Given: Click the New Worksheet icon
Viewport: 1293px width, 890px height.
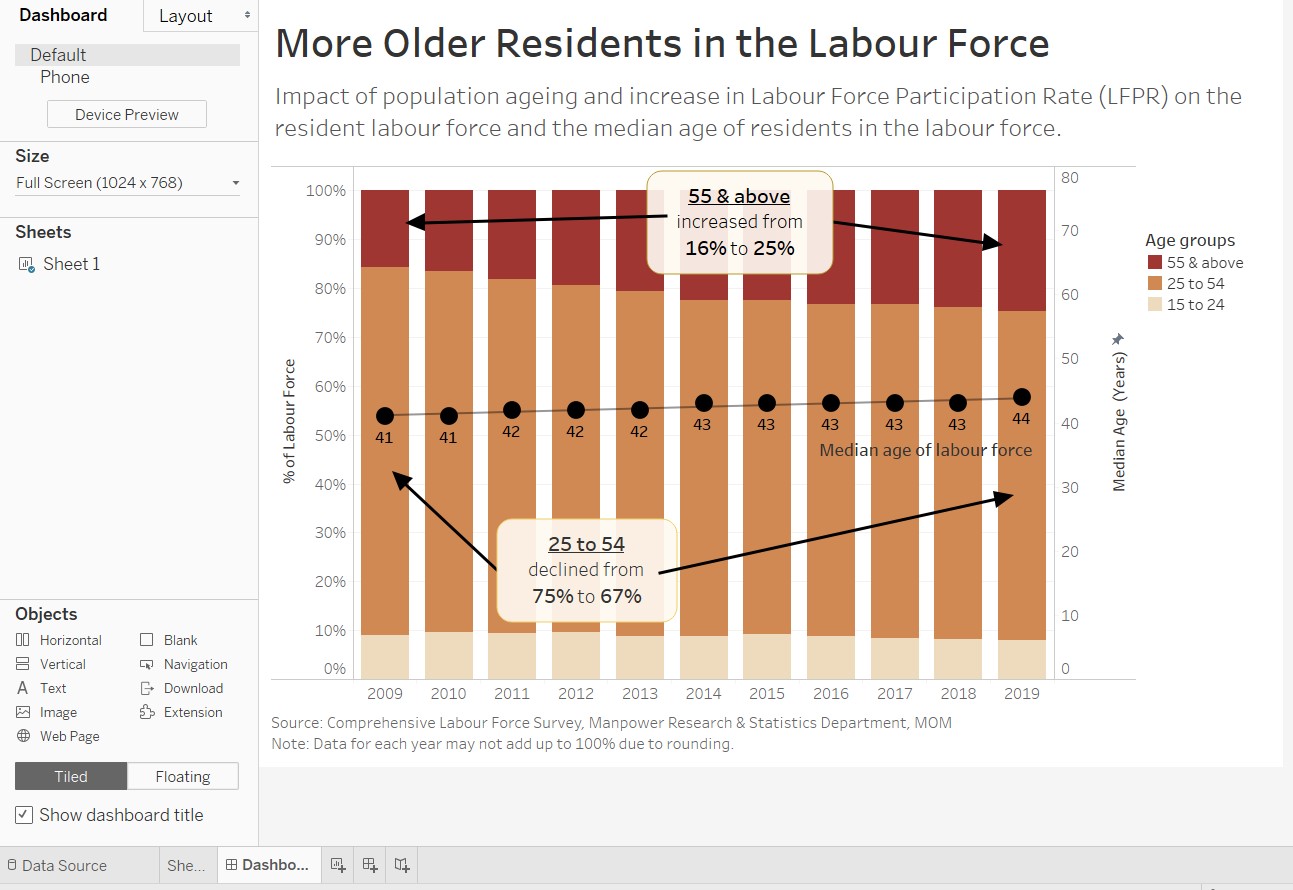Looking at the screenshot, I should tap(337, 865).
